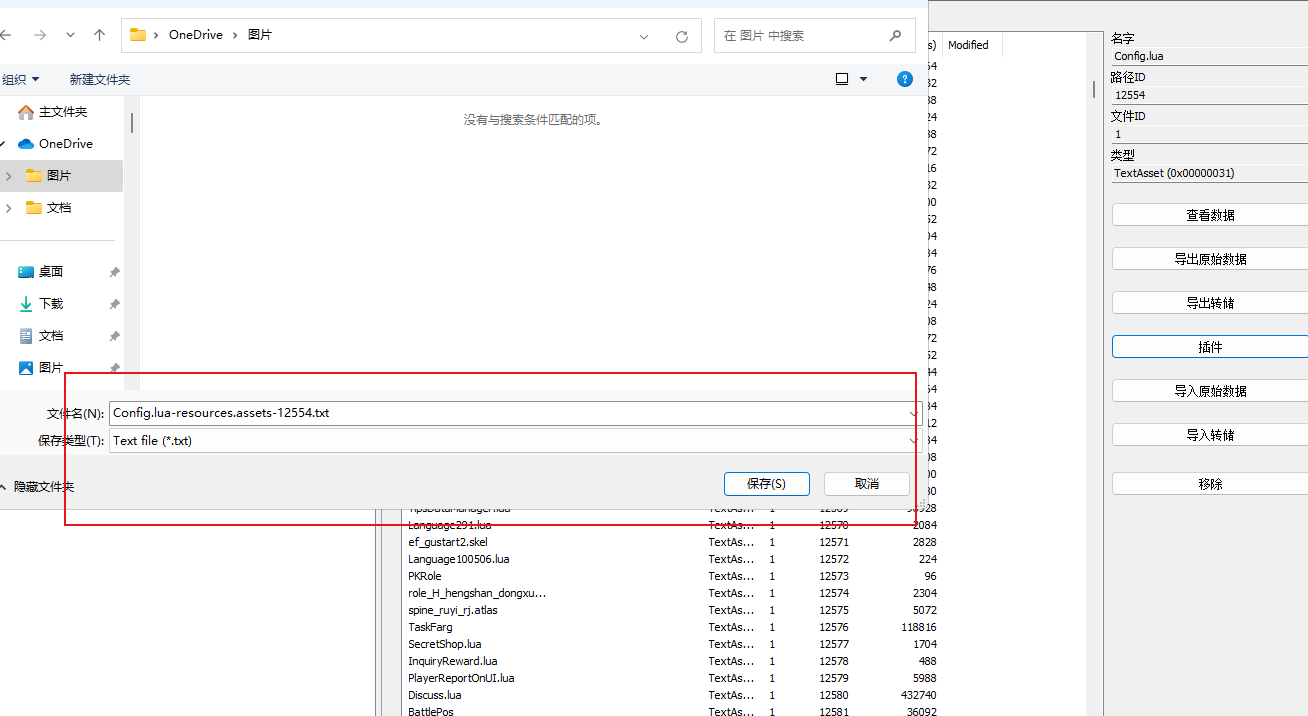Image resolution: width=1308 pixels, height=716 pixels.
Task: Click navigation pane scrollbar
Action: tap(132, 122)
